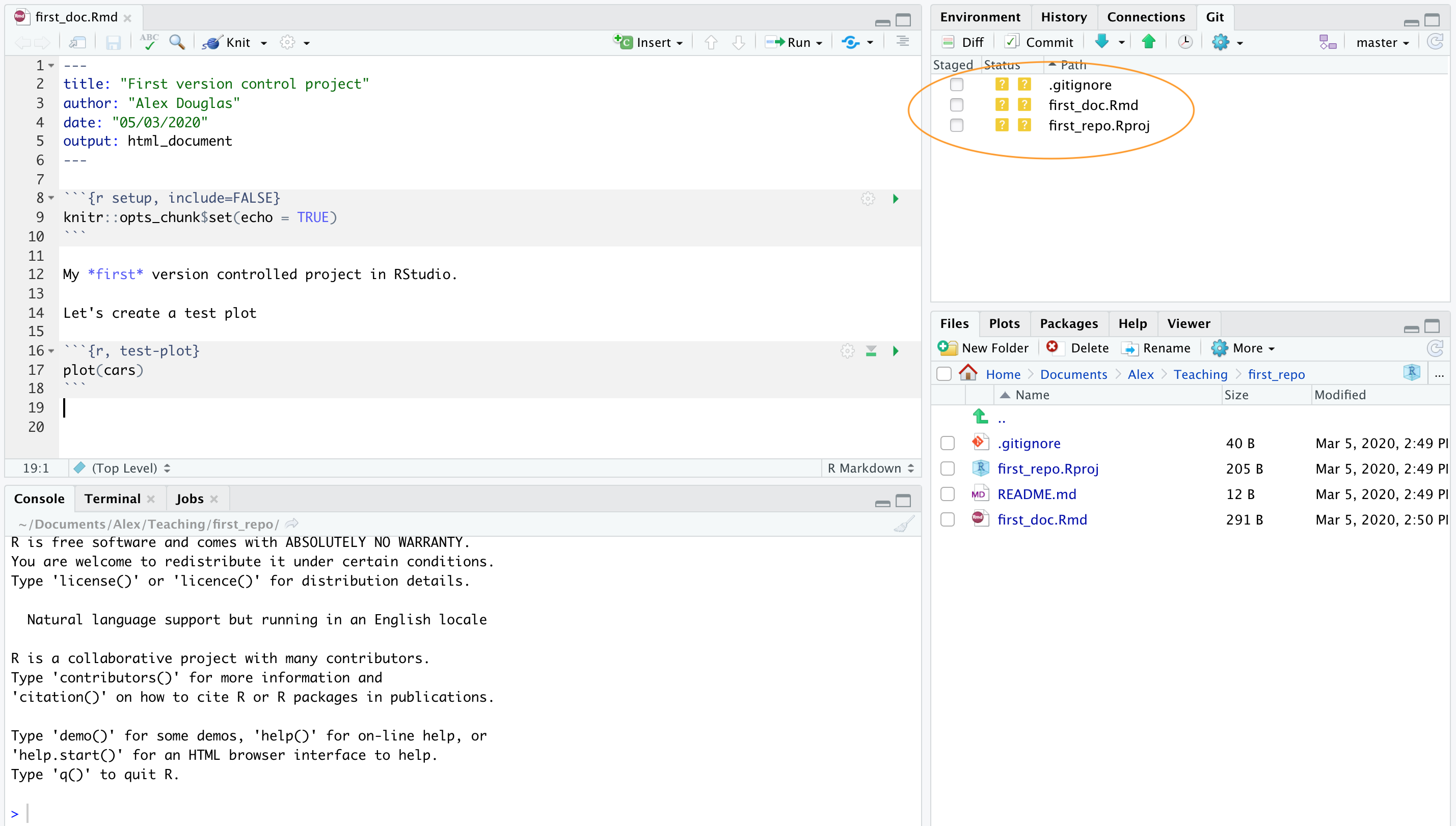
Task: Run the test-plot chunk with play icon
Action: 896,351
